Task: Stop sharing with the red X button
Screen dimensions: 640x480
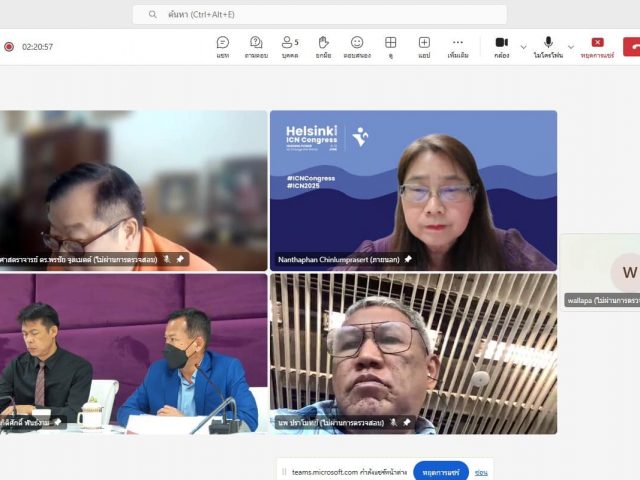Action: click(597, 47)
